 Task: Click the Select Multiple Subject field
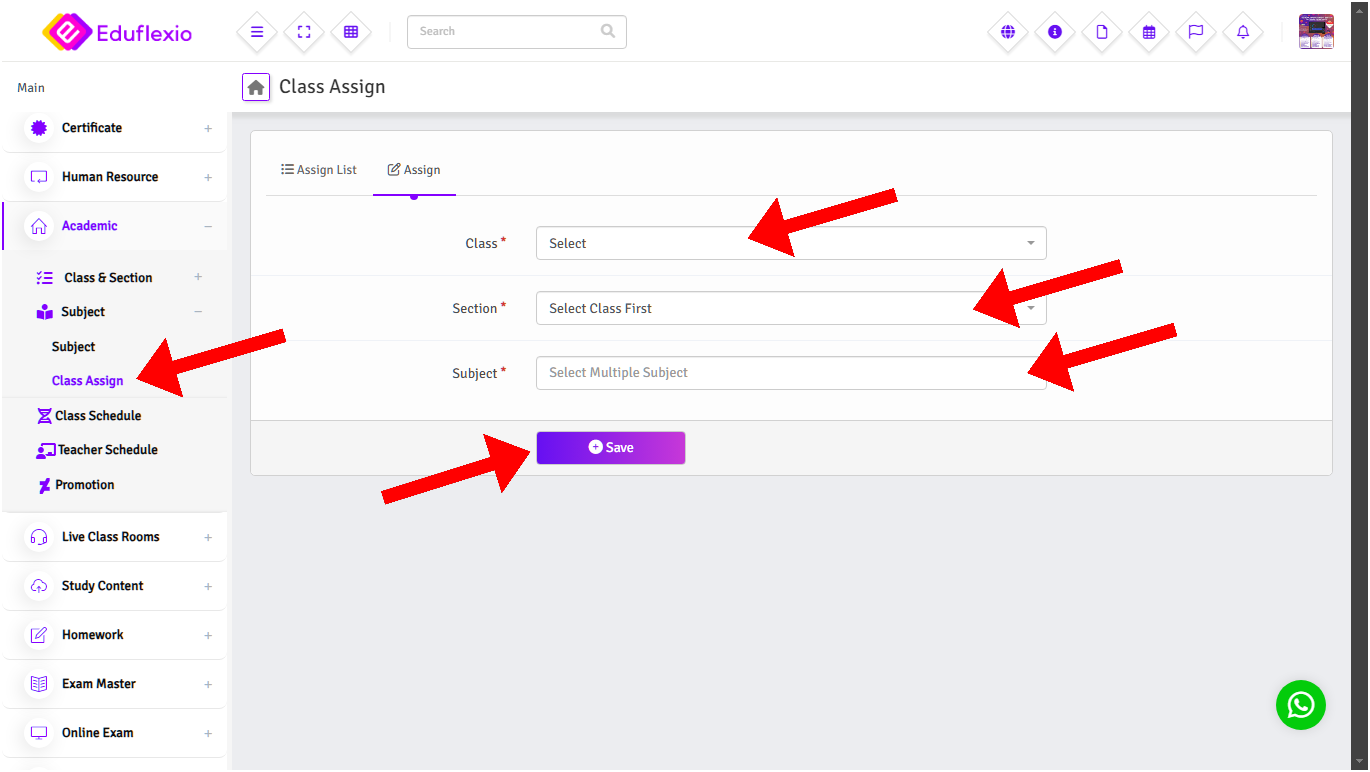790,373
